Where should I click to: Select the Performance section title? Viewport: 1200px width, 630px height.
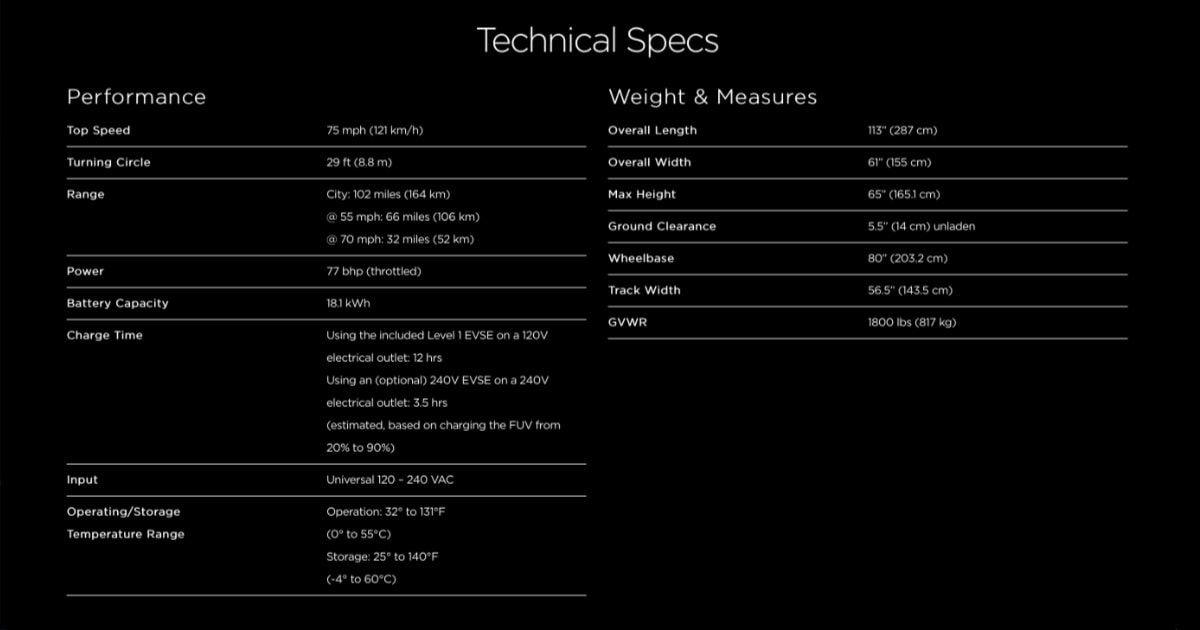coord(136,97)
